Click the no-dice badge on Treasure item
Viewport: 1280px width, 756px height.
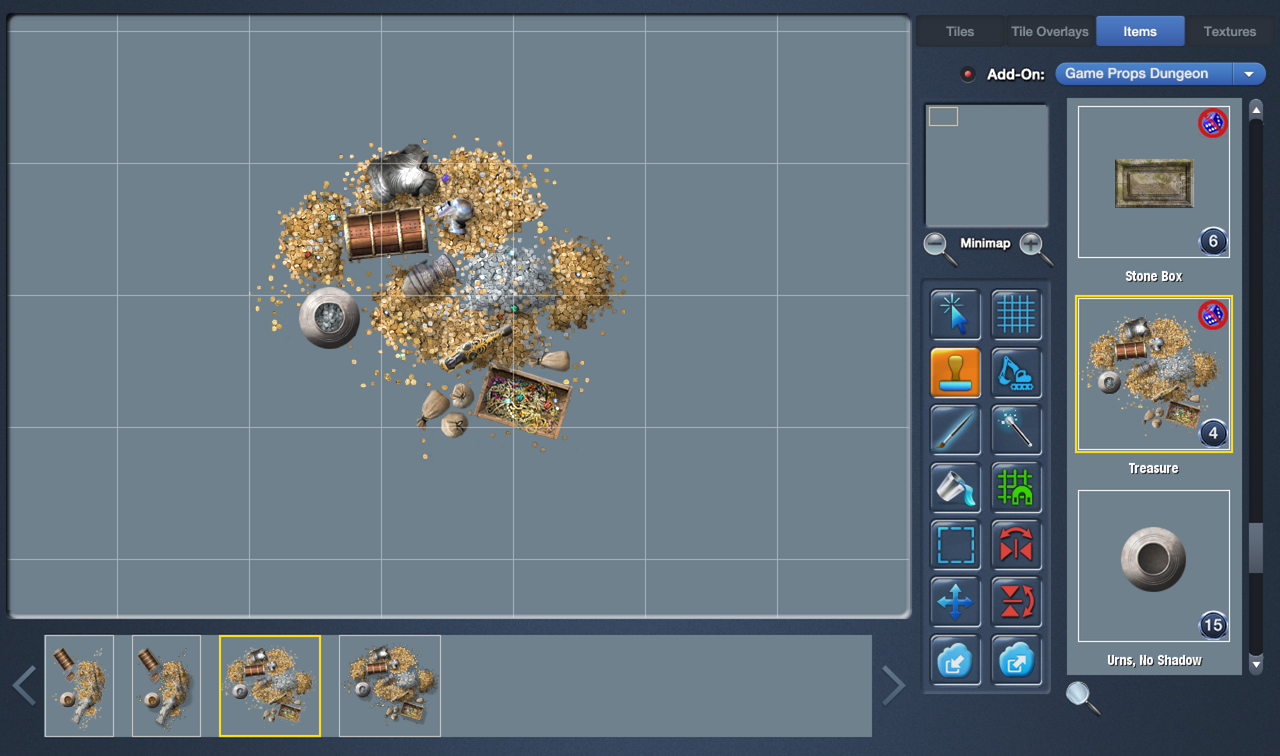click(1212, 315)
